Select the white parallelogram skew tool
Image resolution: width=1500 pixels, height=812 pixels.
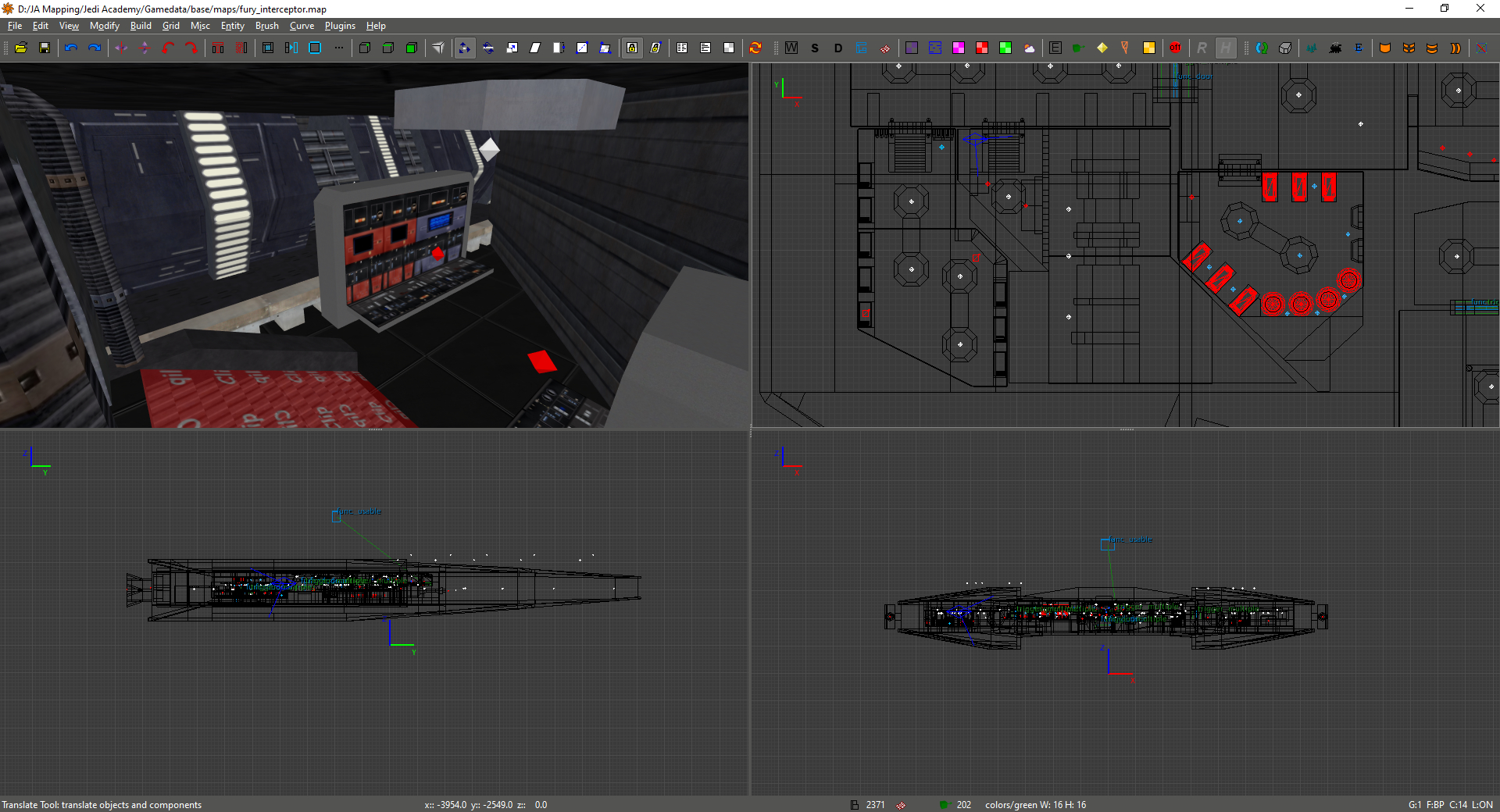pos(535,48)
